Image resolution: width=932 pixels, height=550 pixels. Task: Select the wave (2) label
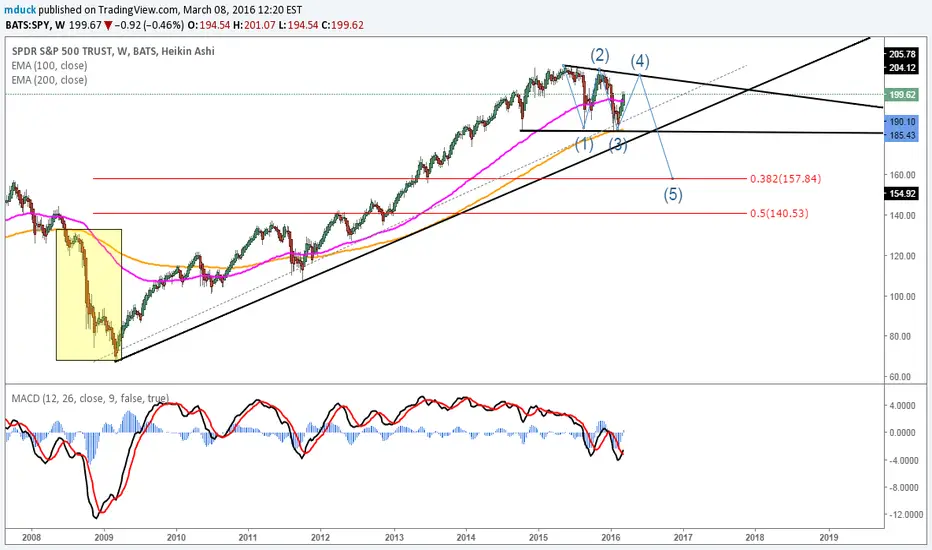600,55
